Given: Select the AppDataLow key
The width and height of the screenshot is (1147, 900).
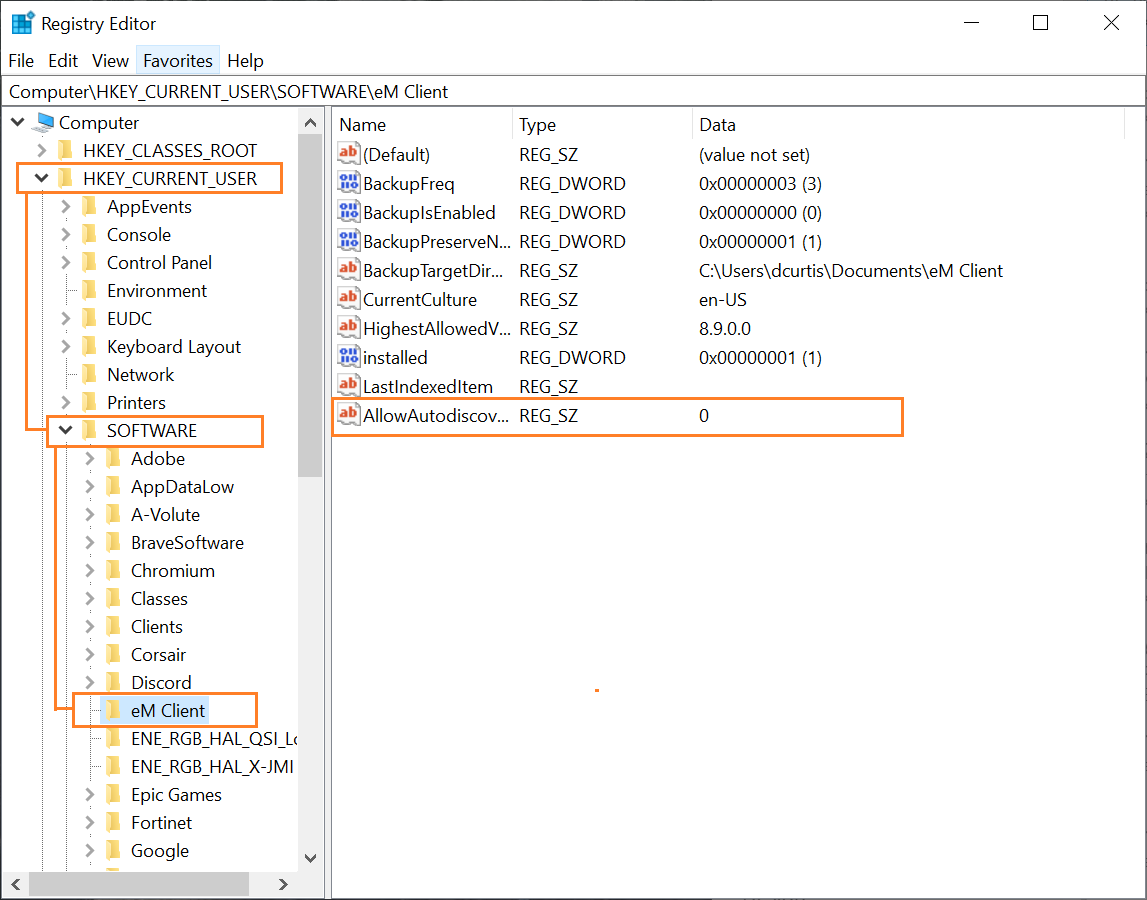Looking at the screenshot, I should 182,487.
